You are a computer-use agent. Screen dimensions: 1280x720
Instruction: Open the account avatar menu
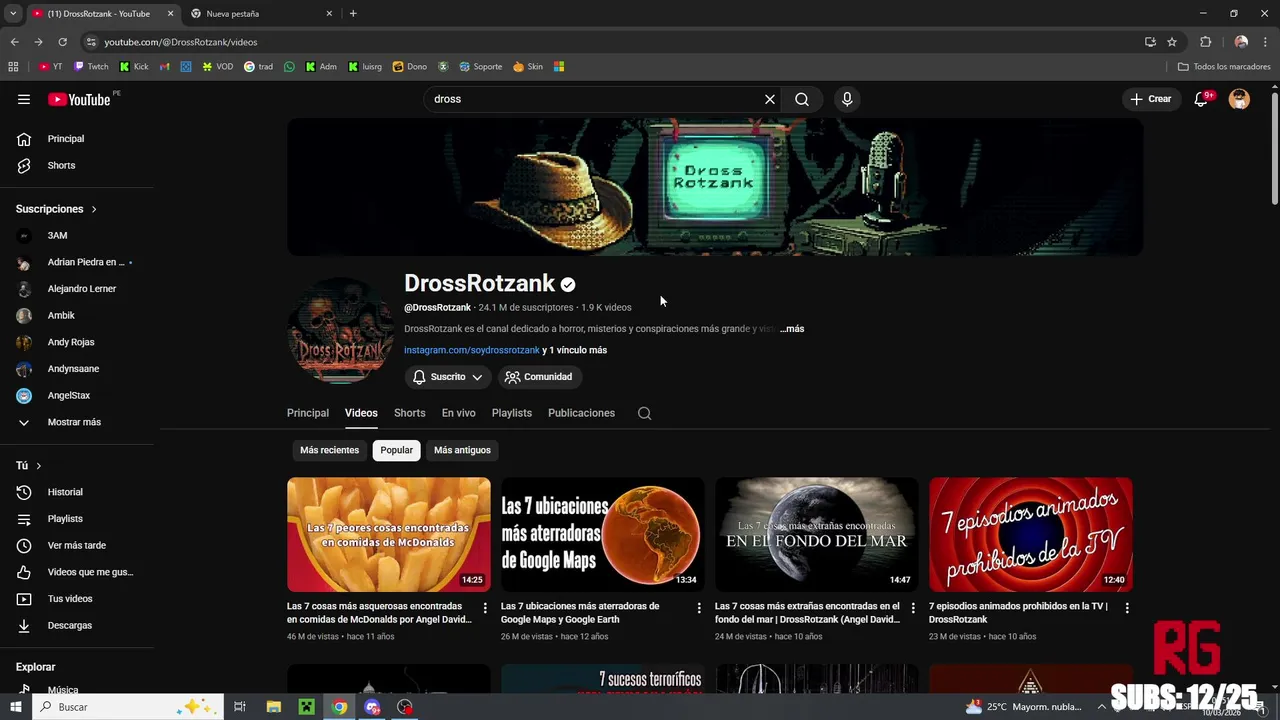[1239, 99]
